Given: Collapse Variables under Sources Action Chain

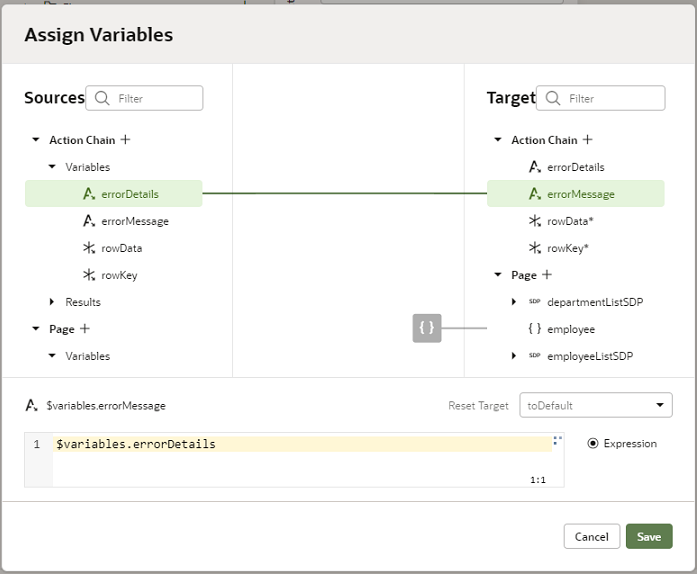Looking at the screenshot, I should [x=52, y=167].
